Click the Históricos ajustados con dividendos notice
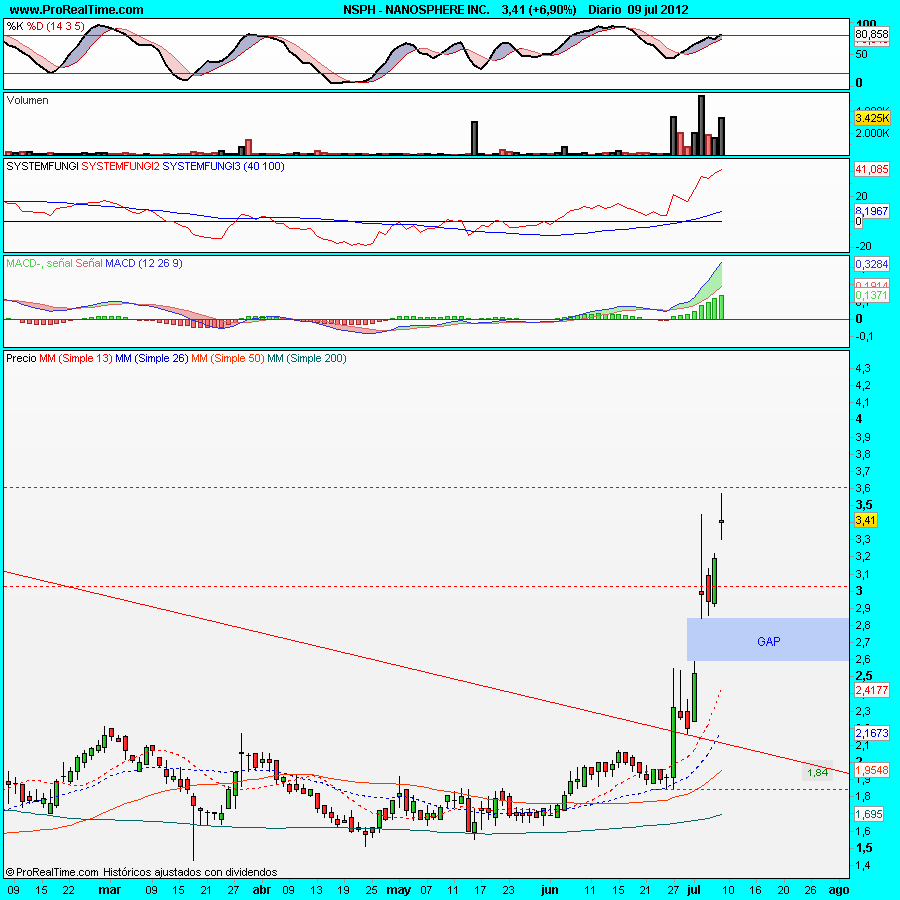Image resolution: width=900 pixels, height=900 pixels. point(190,872)
